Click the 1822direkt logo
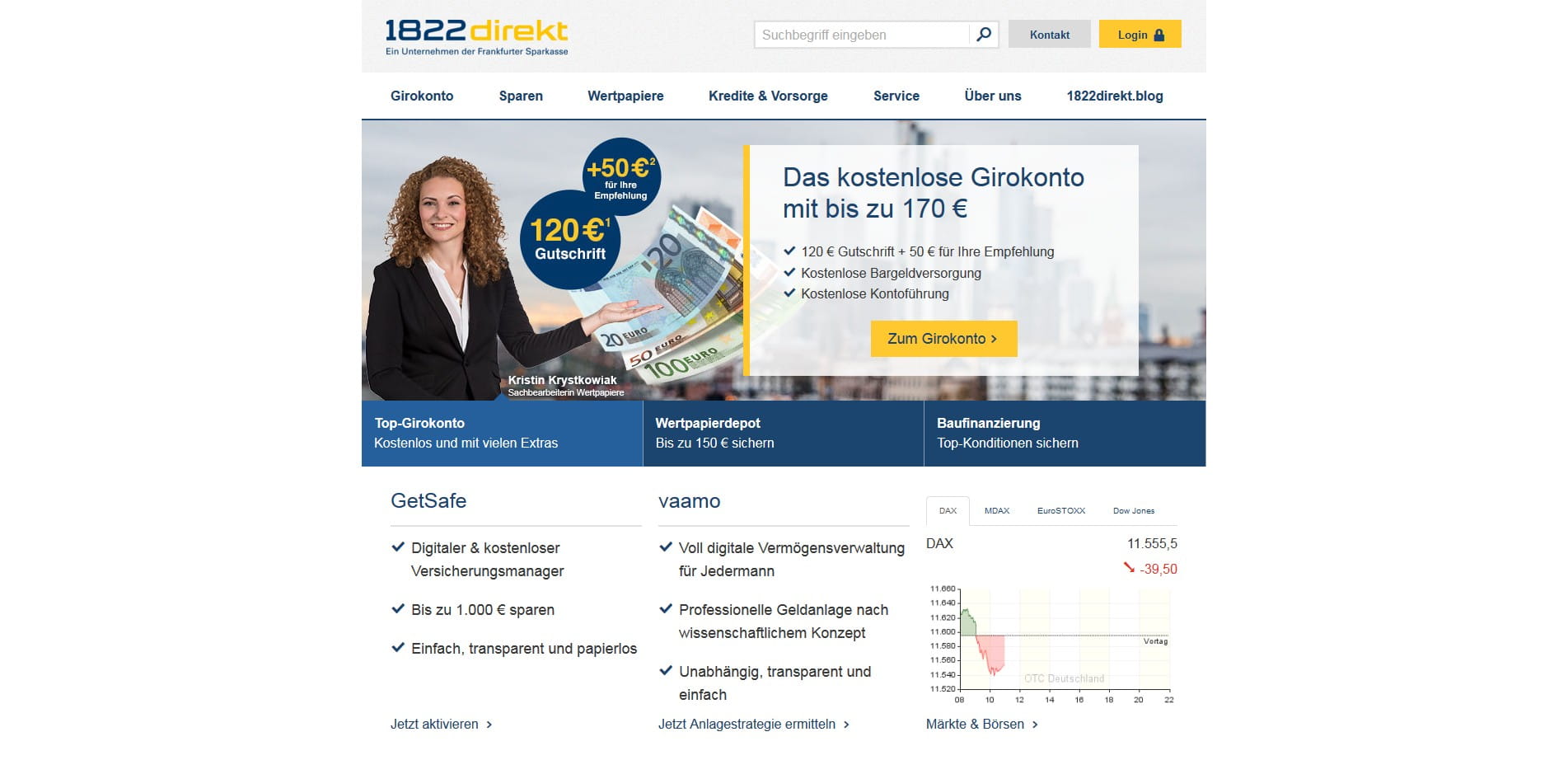Viewport: 1568px width, 760px height. click(x=476, y=37)
